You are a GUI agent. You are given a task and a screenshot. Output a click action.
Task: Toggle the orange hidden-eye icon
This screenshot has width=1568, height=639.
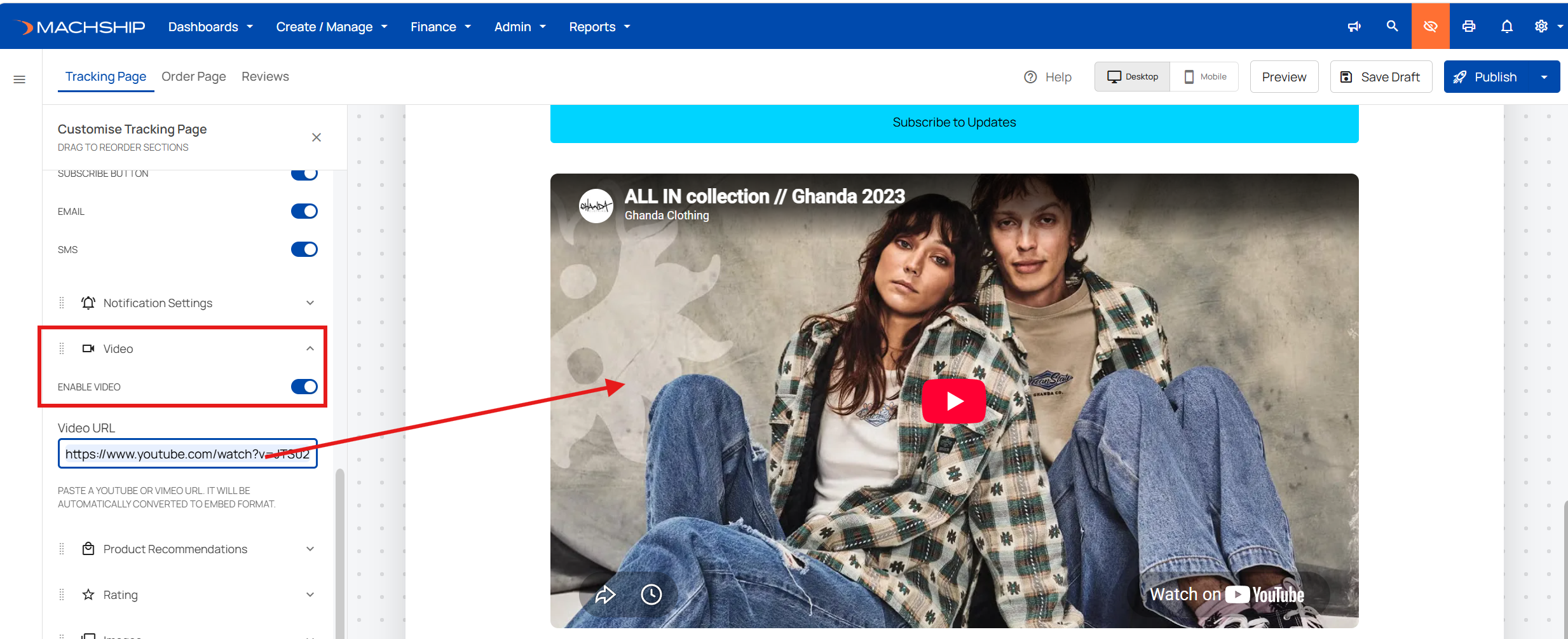(x=1430, y=26)
